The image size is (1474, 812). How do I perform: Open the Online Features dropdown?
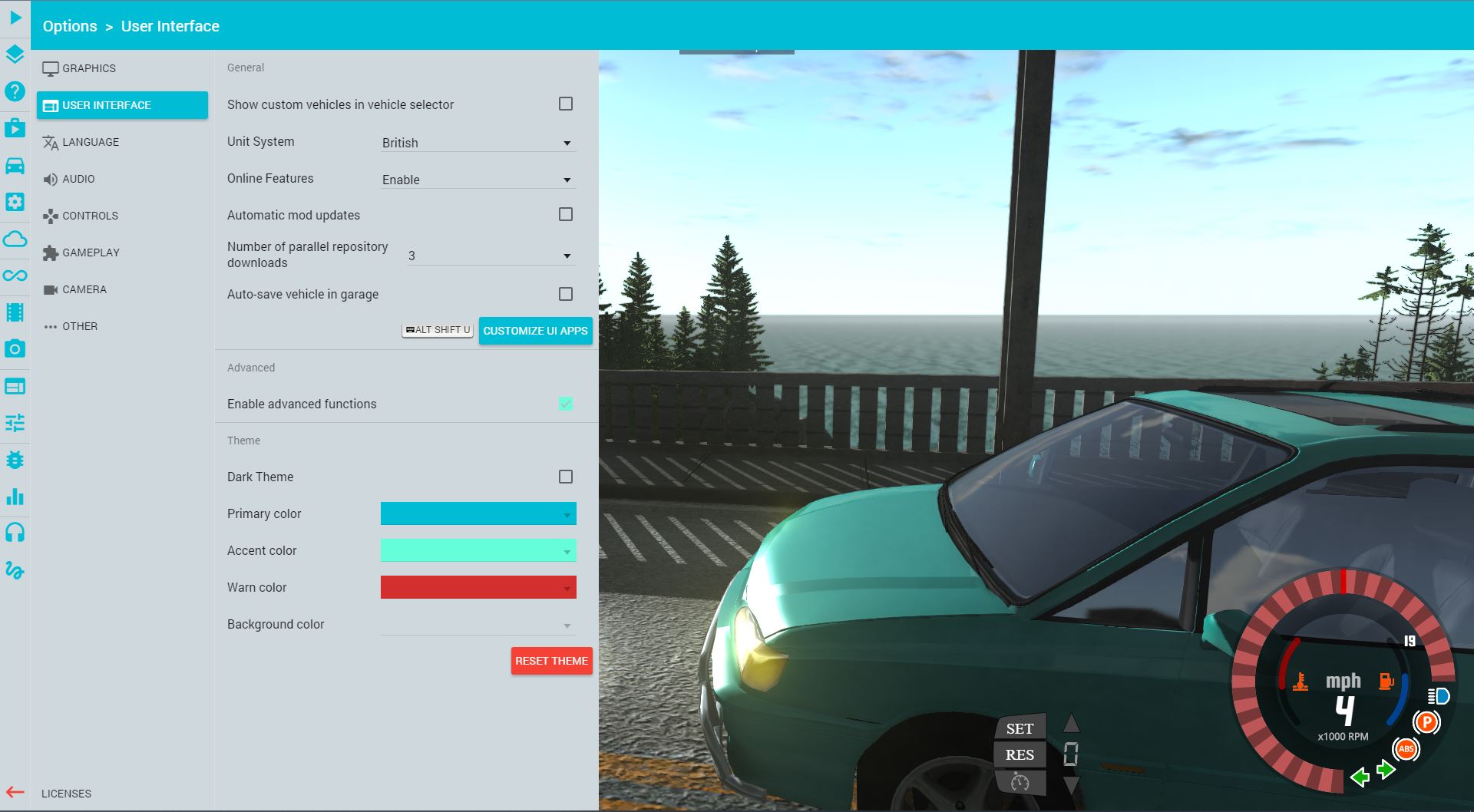point(478,180)
